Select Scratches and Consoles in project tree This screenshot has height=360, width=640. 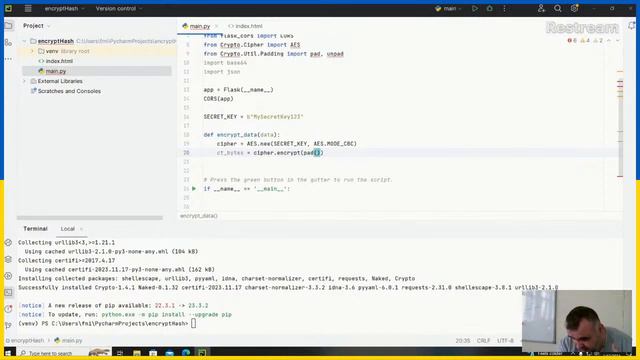(x=69, y=91)
